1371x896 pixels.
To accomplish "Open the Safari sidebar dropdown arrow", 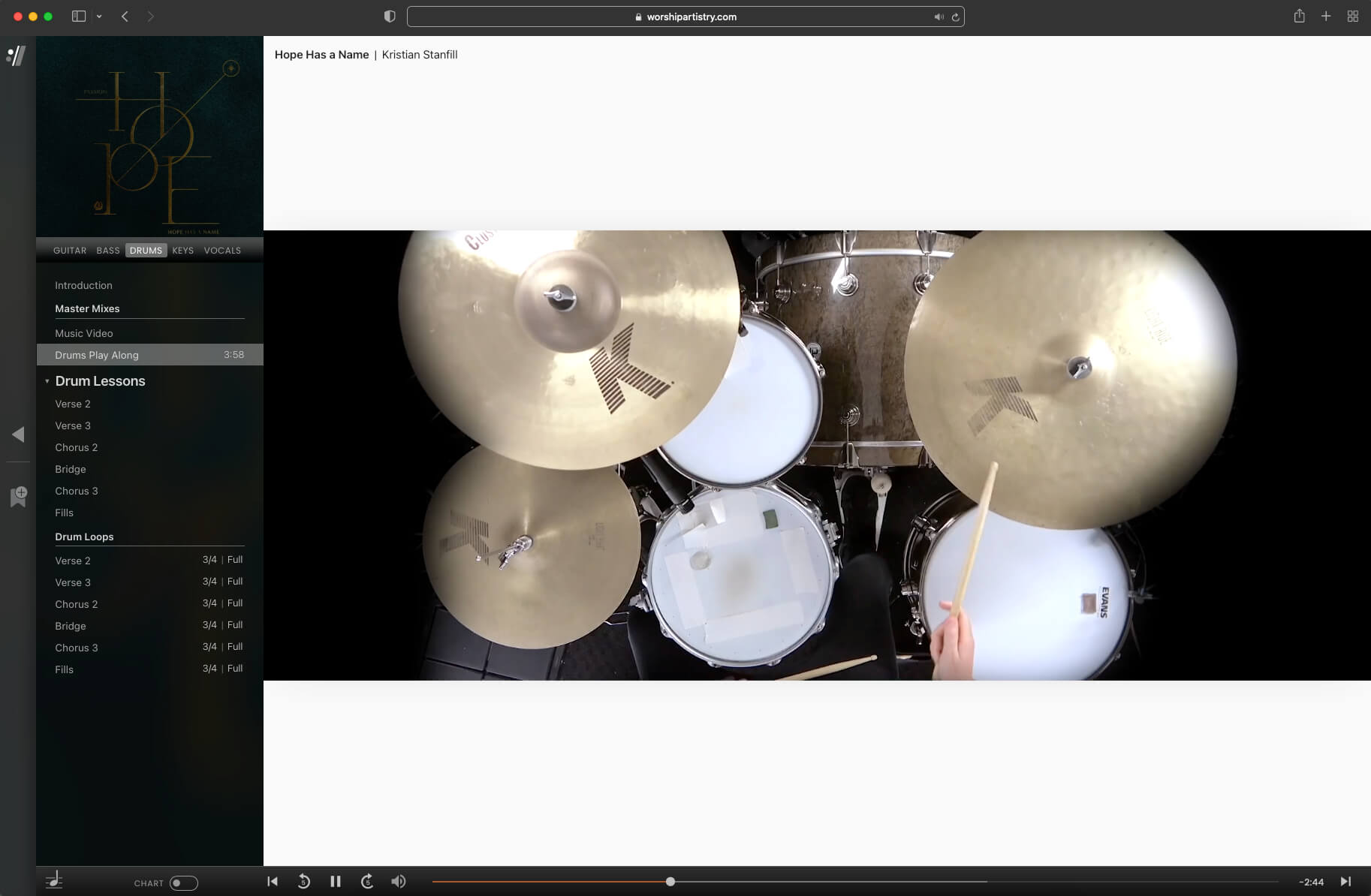I will coord(99,17).
